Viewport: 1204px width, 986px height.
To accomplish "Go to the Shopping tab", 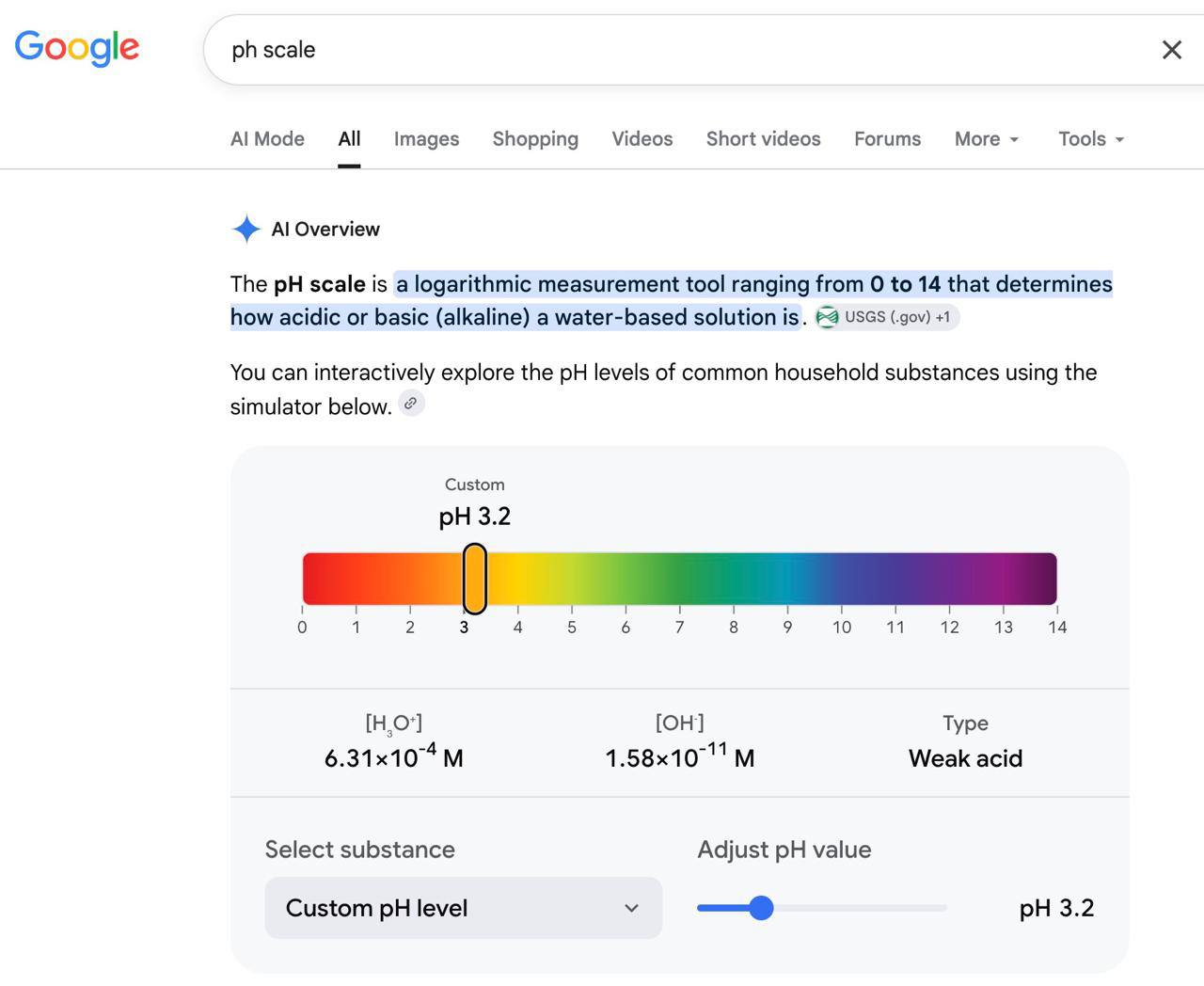I will click(x=535, y=138).
